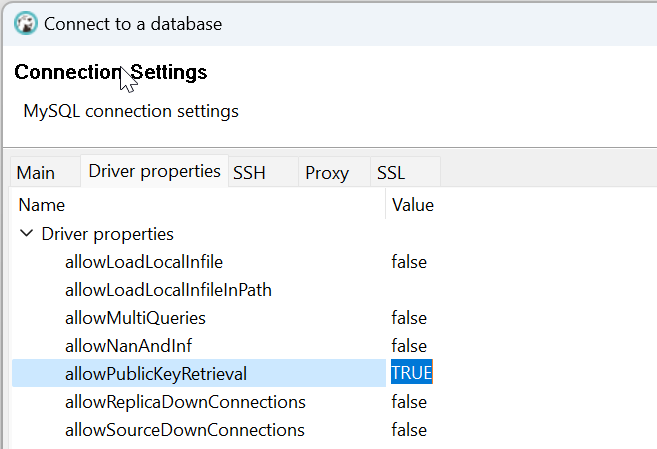Switch to the SSL tab
This screenshot has height=449, width=657.
[391, 173]
